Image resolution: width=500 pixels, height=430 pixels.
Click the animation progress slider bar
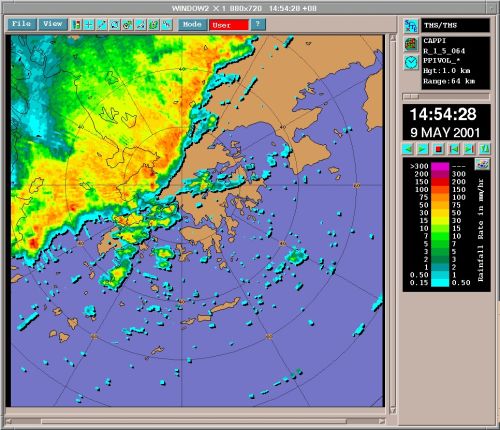(x=446, y=97)
